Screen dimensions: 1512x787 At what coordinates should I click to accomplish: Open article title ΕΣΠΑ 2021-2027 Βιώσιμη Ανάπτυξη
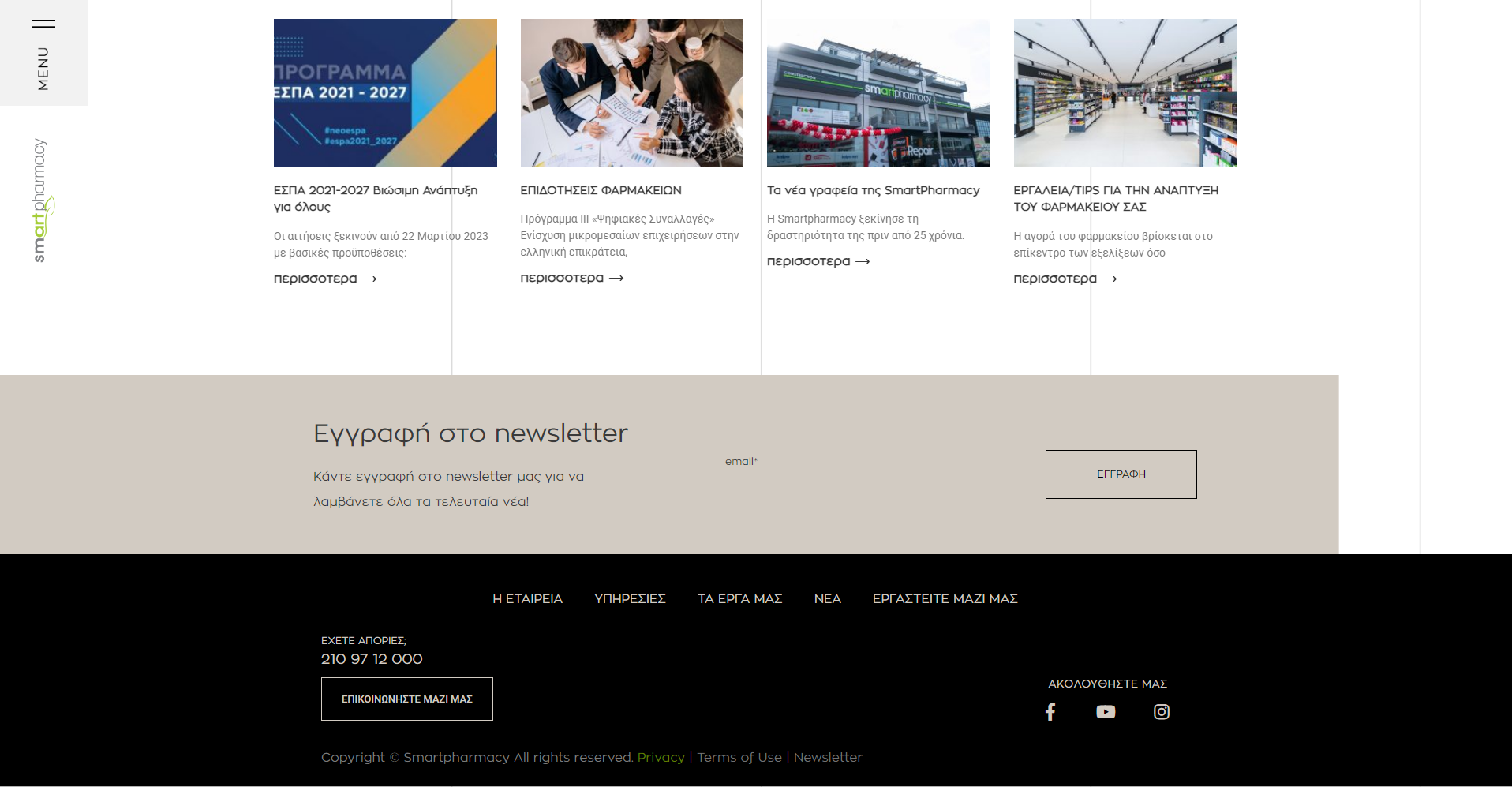pyautogui.click(x=376, y=198)
